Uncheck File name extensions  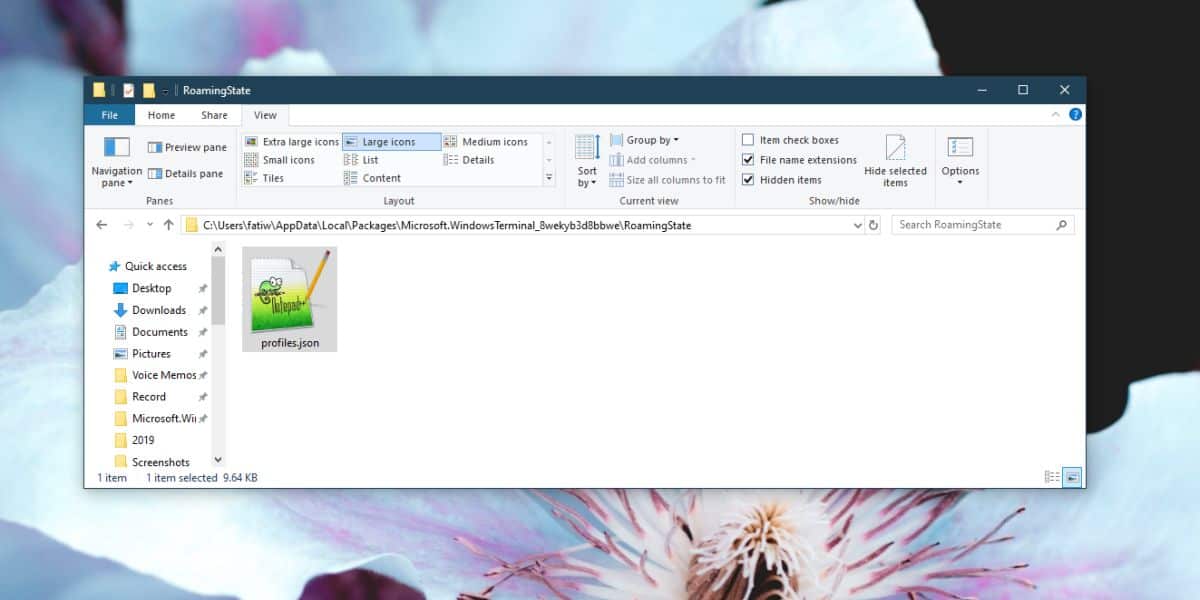[799, 160]
